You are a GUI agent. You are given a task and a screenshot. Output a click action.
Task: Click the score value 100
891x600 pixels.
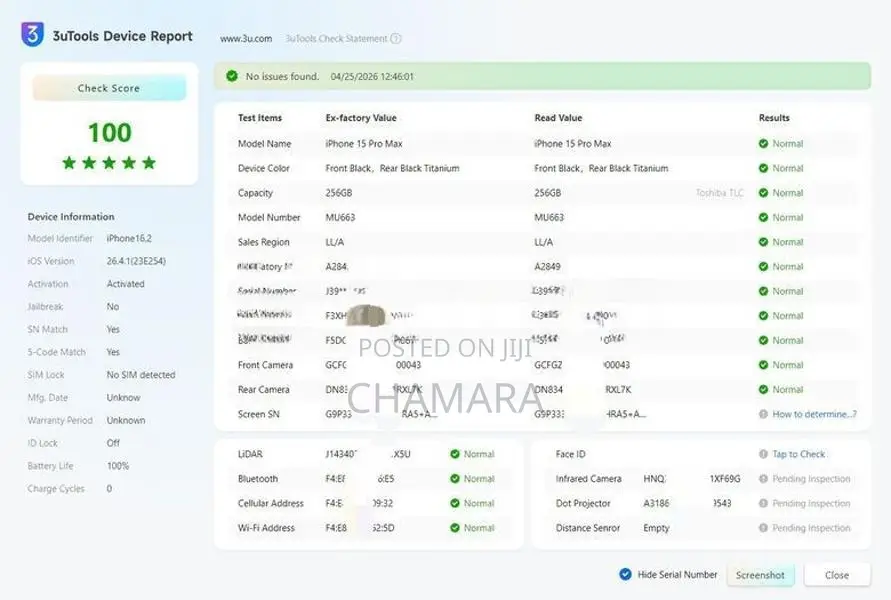(110, 132)
